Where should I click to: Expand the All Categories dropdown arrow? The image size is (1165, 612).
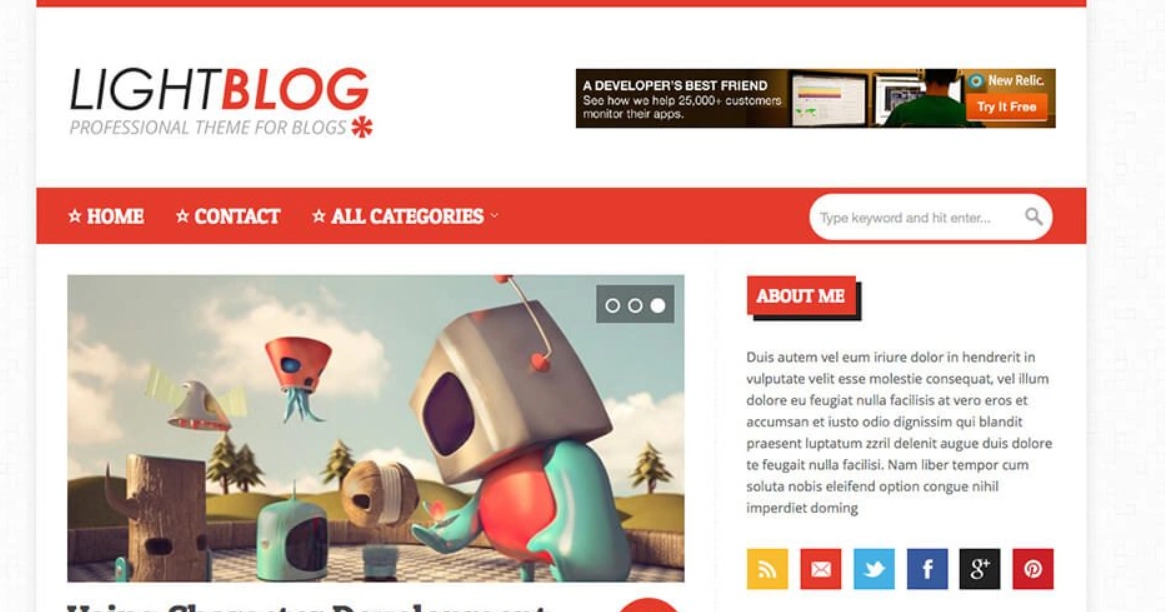tap(494, 216)
